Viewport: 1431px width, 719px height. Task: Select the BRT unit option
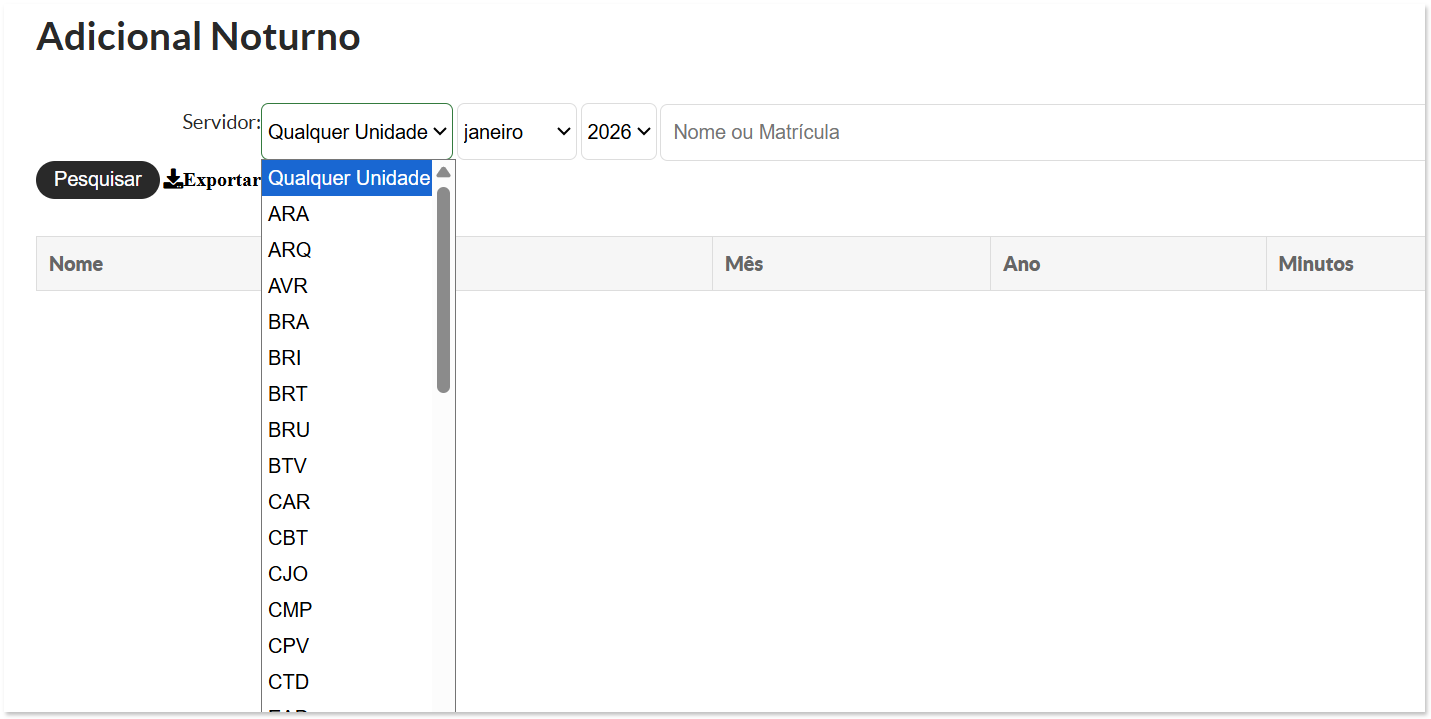[288, 394]
